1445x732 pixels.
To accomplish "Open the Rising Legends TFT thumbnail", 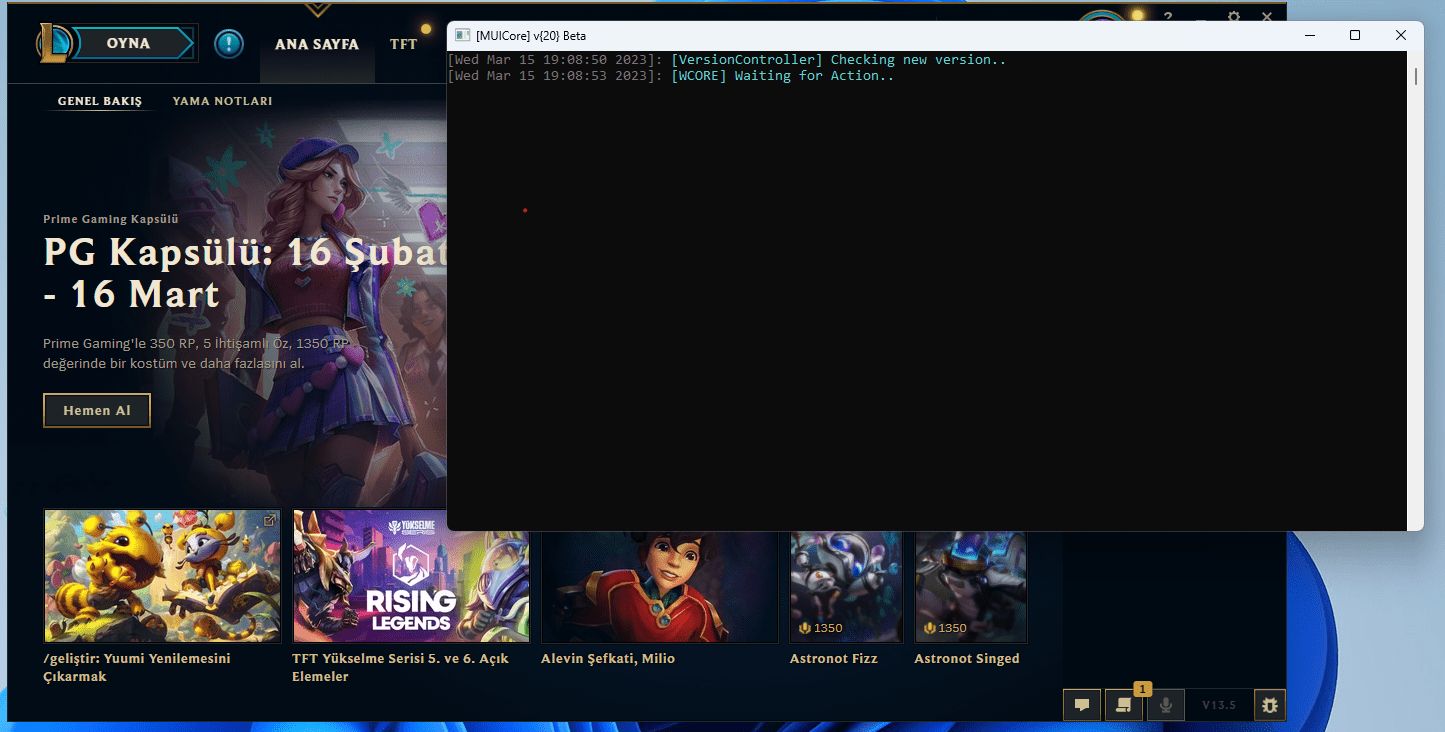I will point(411,576).
